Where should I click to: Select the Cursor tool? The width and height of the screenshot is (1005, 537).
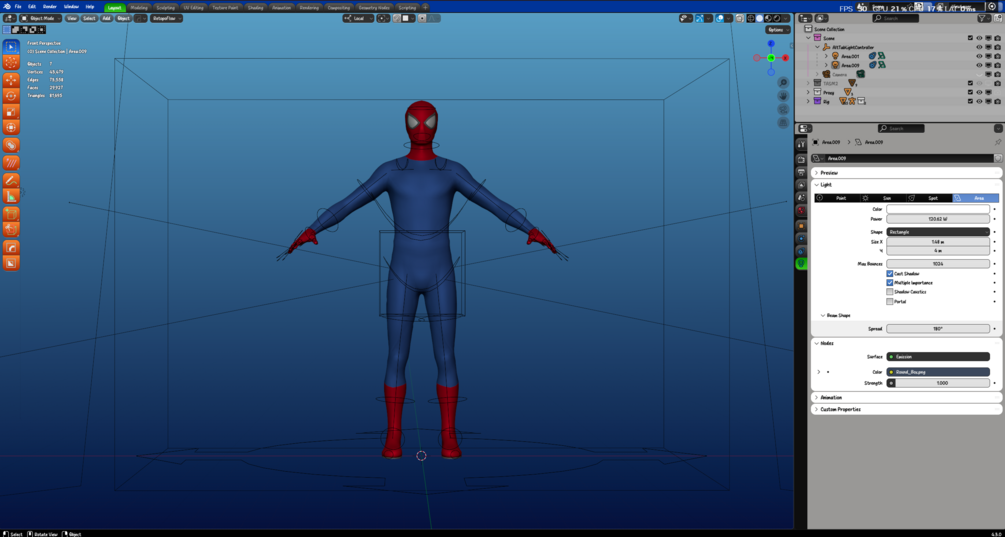(11, 62)
